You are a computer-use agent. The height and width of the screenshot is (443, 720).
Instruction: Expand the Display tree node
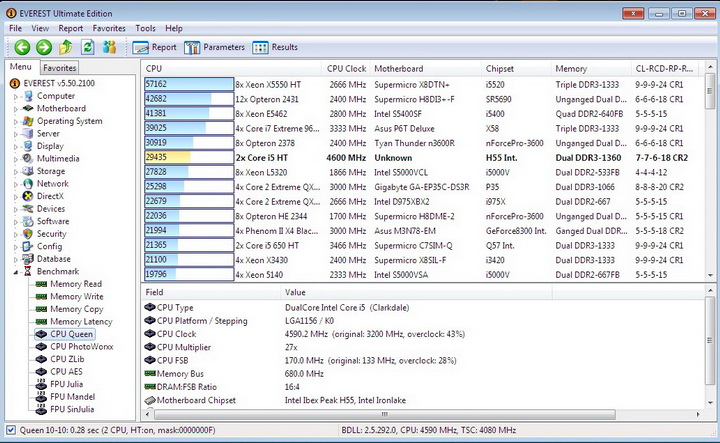[16, 146]
